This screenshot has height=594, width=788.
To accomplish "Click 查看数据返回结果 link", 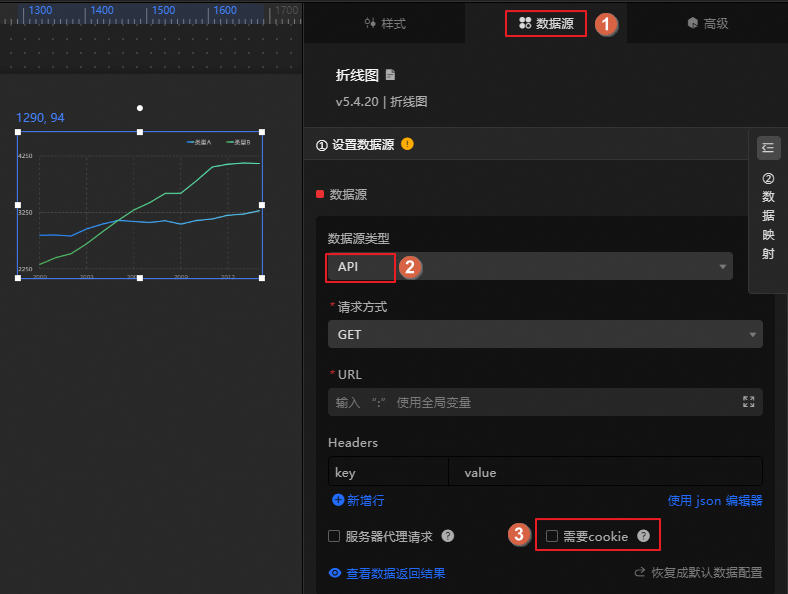I will [396, 573].
